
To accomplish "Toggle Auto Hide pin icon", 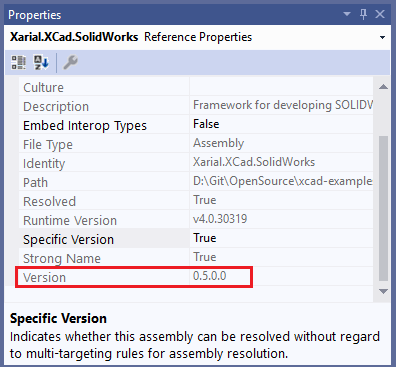I will pos(364,14).
